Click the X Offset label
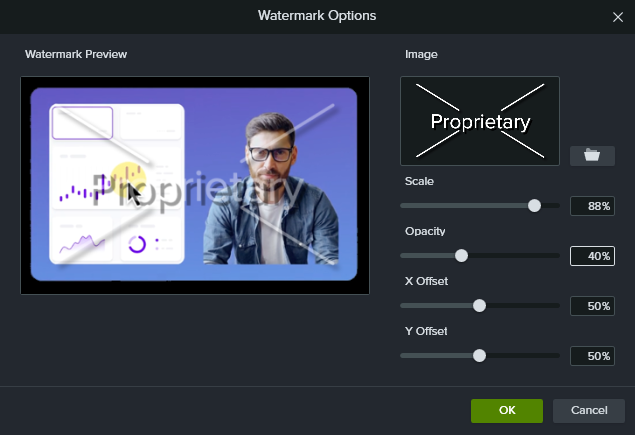The image size is (635, 435). (x=426, y=281)
